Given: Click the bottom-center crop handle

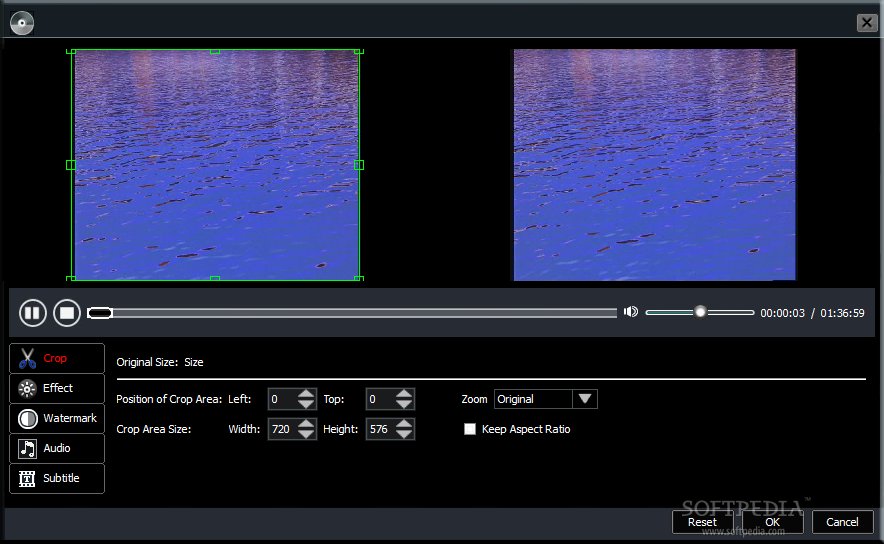Looking at the screenshot, I should coord(215,278).
